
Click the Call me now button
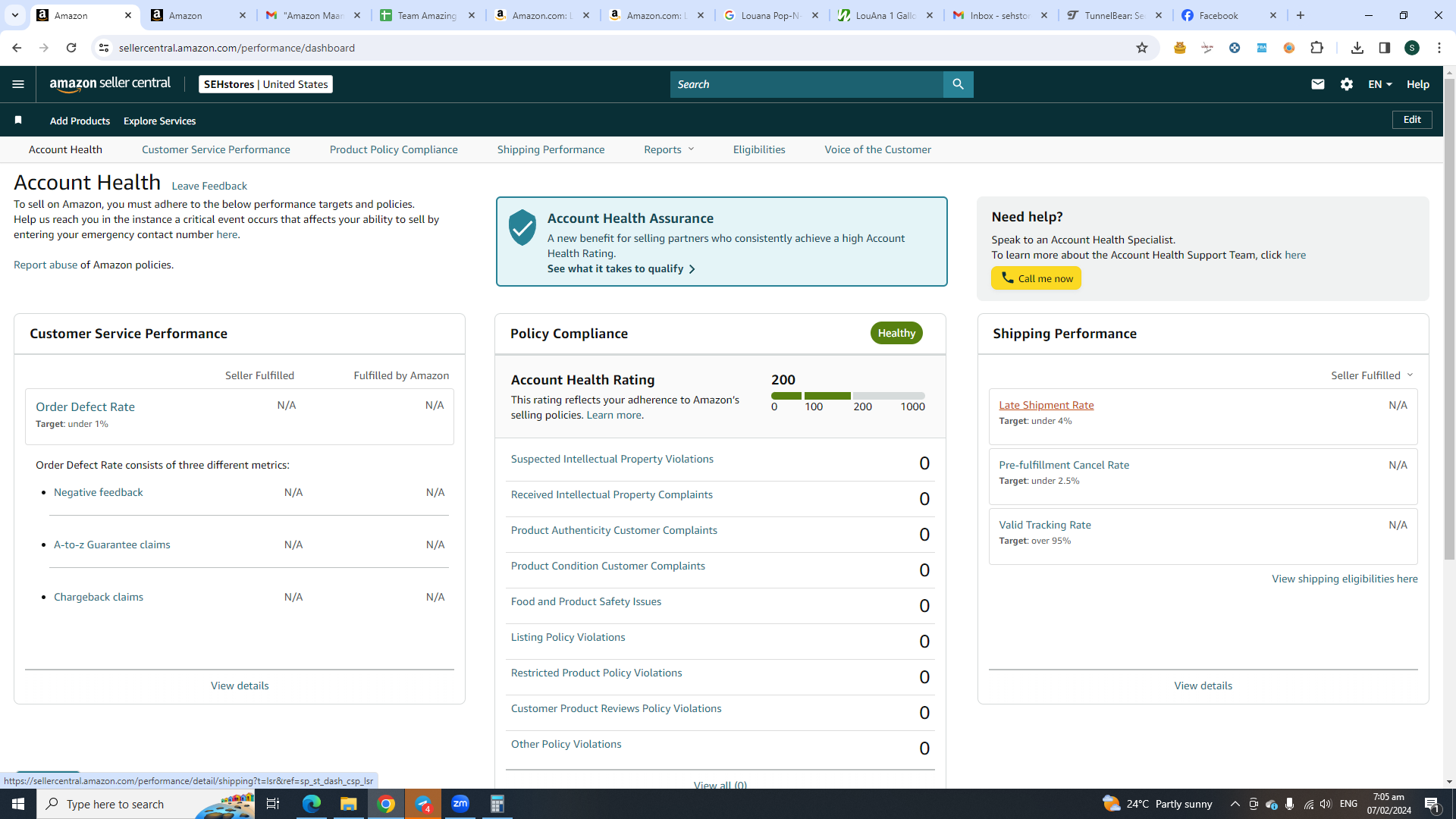(x=1036, y=278)
